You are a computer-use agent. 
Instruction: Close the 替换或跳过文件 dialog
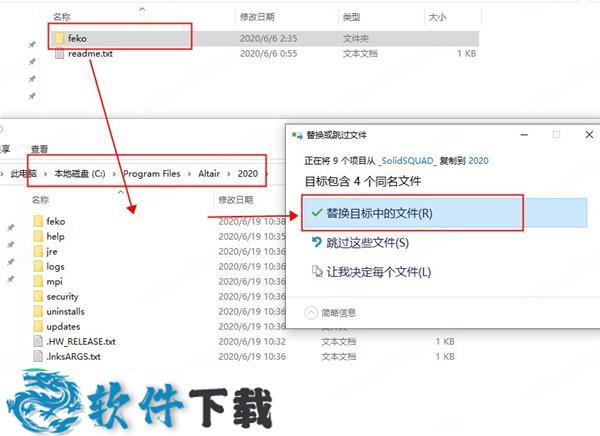click(589, 135)
